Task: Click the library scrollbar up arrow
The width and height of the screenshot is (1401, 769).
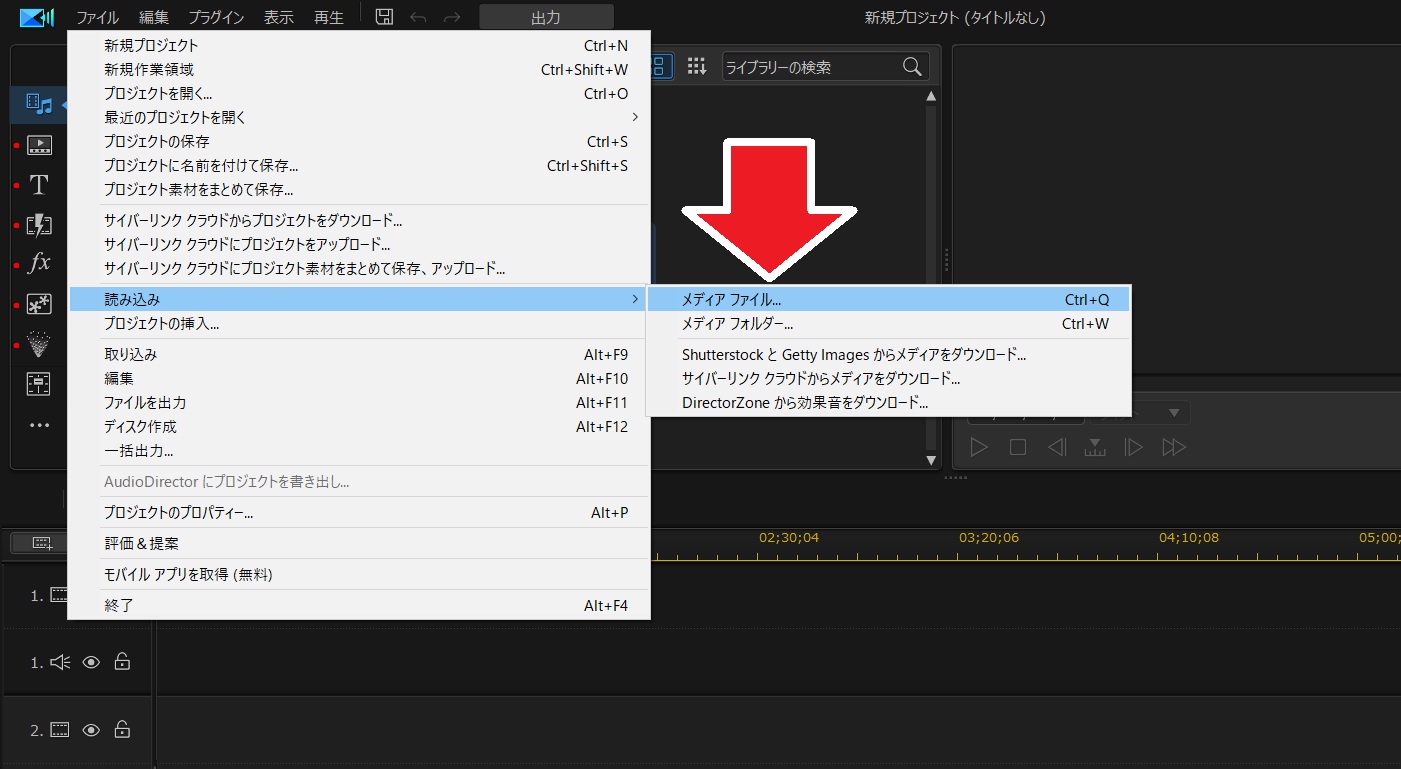Action: coord(931,96)
